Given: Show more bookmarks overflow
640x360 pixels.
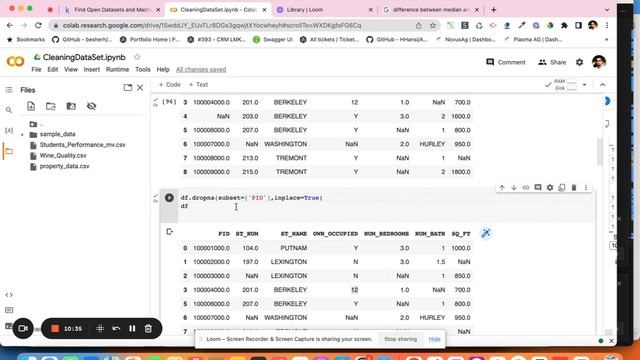Looking at the screenshot, I should (607, 40).
